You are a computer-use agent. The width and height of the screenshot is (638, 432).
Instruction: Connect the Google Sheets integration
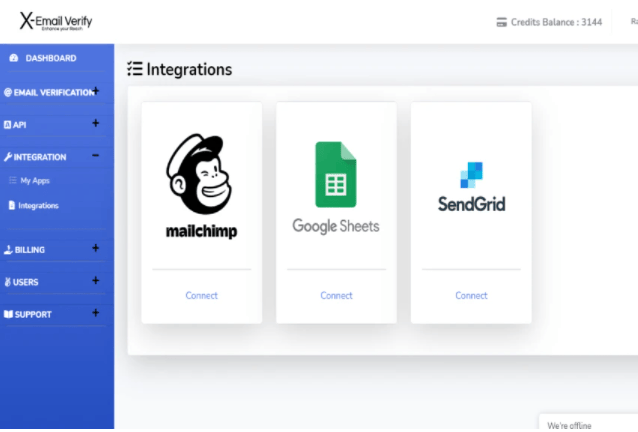pyautogui.click(x=336, y=296)
